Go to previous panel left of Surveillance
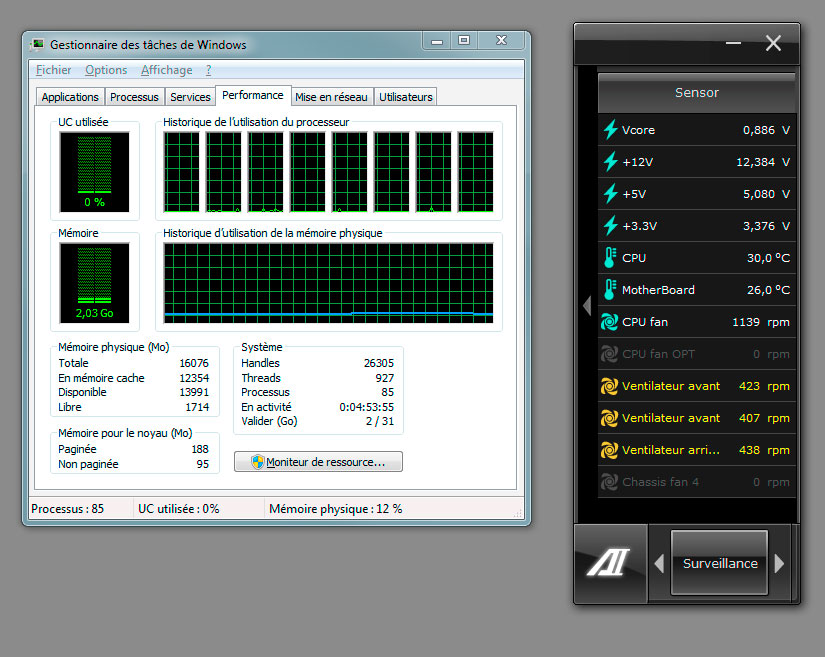The width and height of the screenshot is (825, 657). (659, 563)
